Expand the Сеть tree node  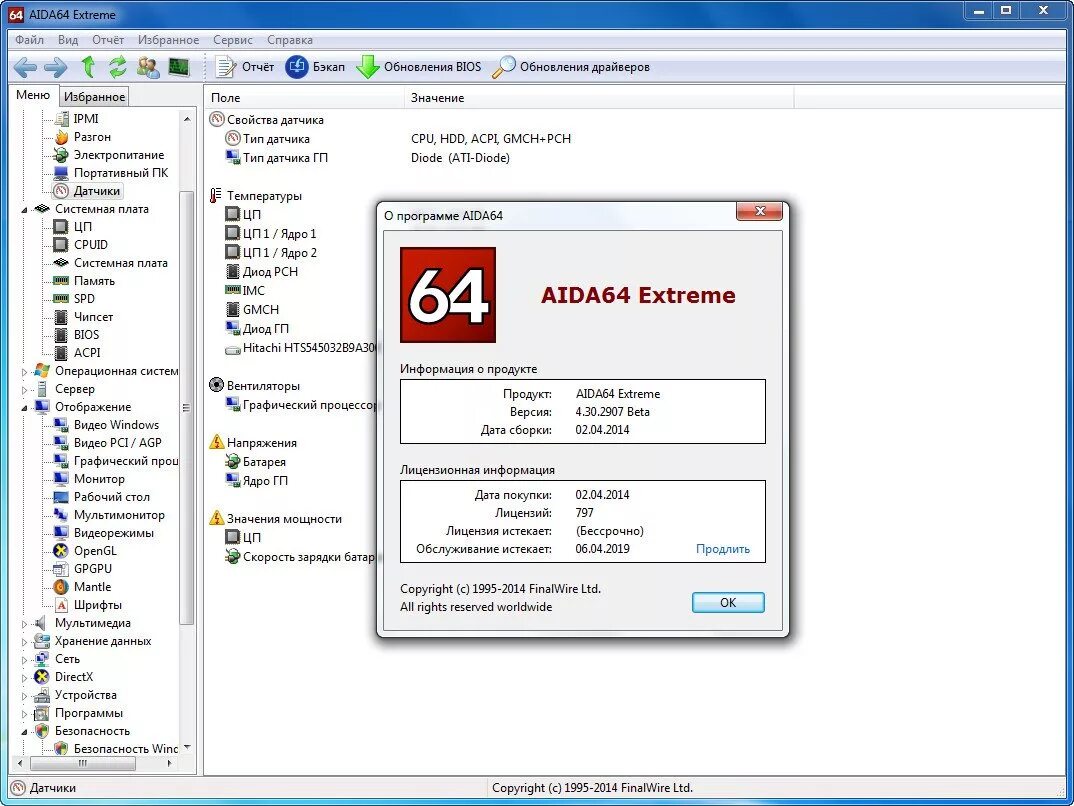(25, 659)
